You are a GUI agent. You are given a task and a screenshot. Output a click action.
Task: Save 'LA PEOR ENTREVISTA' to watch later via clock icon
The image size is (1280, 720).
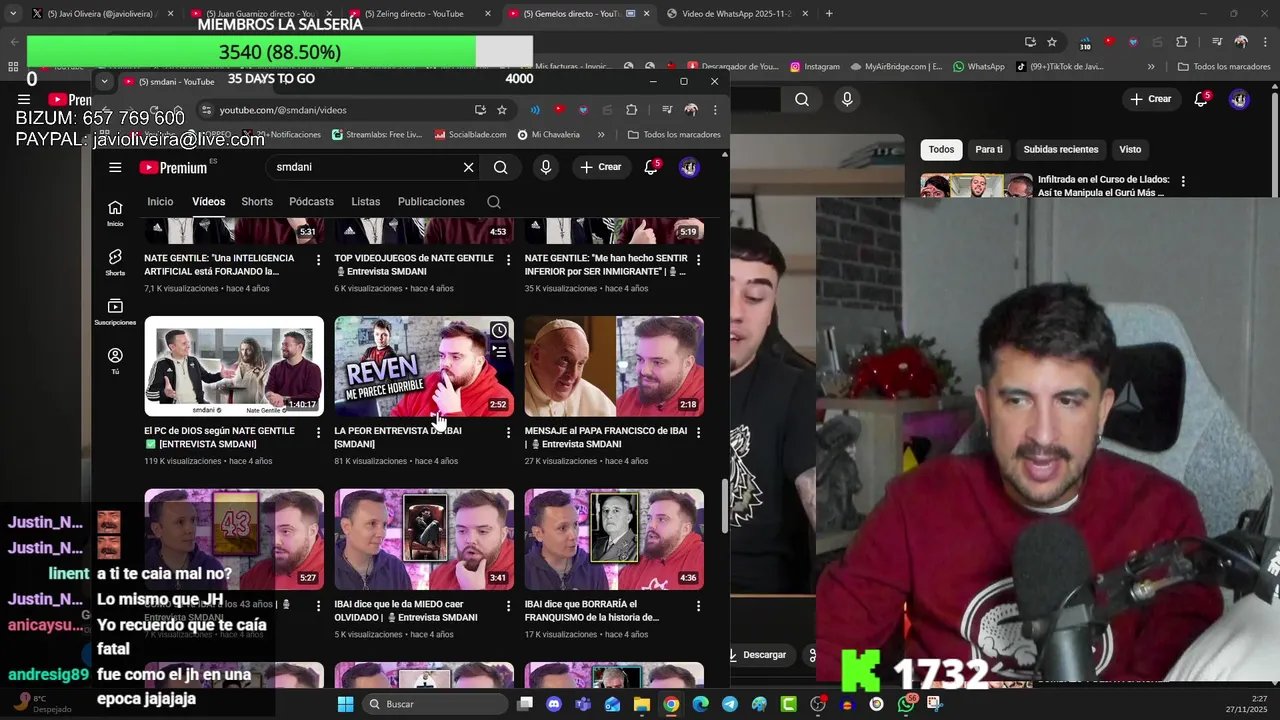pos(499,331)
